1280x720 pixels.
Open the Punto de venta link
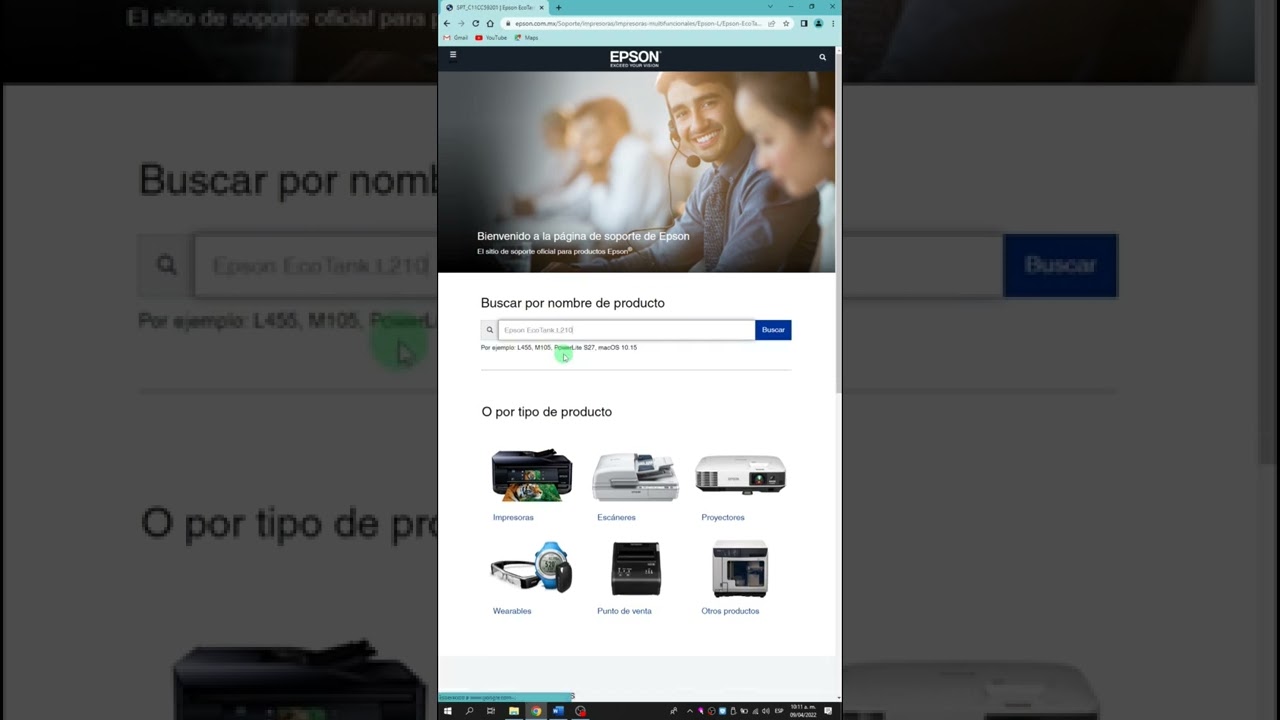coord(624,611)
